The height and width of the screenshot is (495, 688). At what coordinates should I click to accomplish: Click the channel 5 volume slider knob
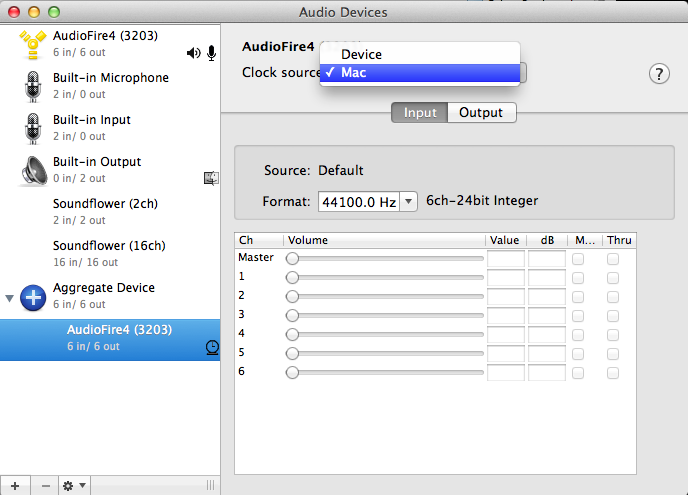pyautogui.click(x=292, y=353)
